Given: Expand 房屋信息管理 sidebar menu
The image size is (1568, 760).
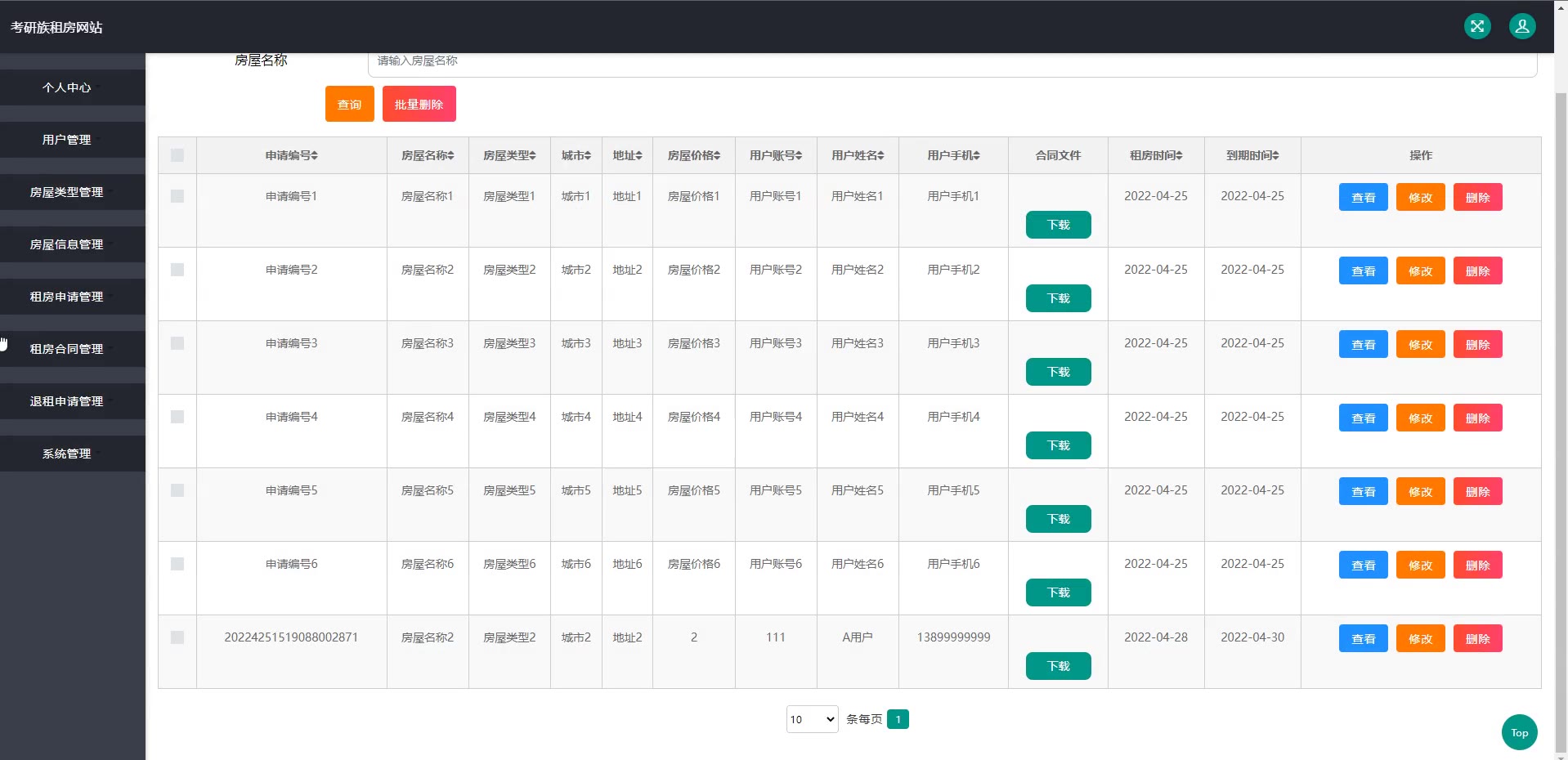Looking at the screenshot, I should point(67,244).
